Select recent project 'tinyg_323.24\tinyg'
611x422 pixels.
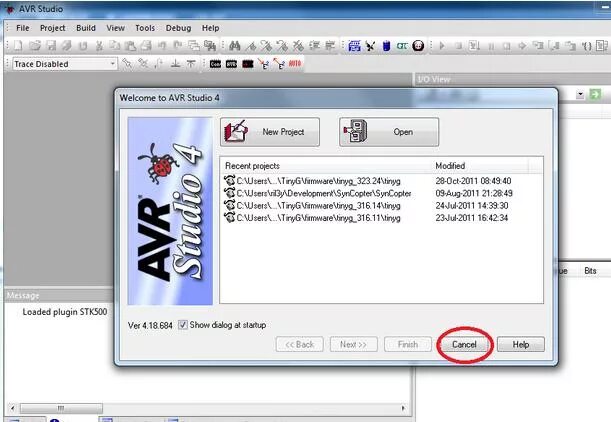coord(313,181)
